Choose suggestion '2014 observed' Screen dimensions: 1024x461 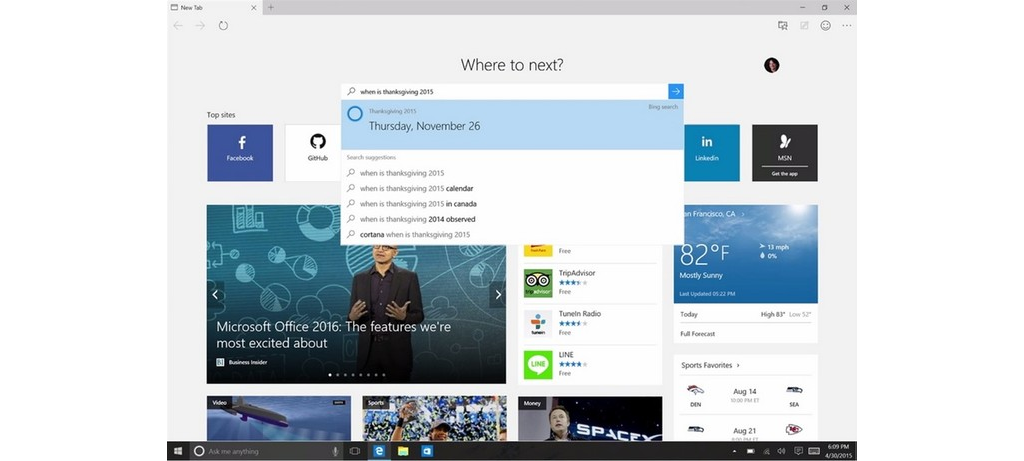pos(512,219)
